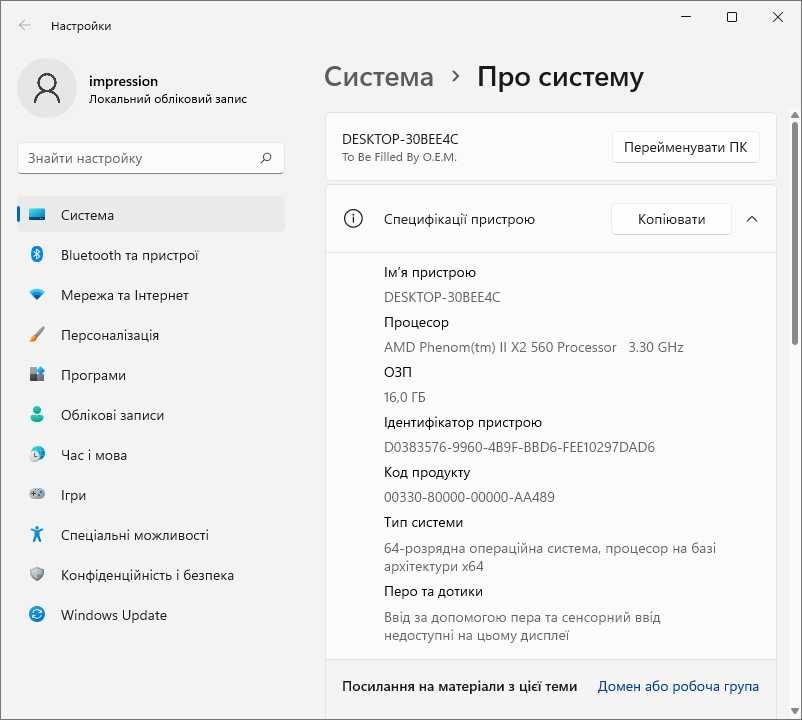The image size is (802, 720).
Task: Click the Облікові записи person icon
Action: pyautogui.click(x=37, y=414)
